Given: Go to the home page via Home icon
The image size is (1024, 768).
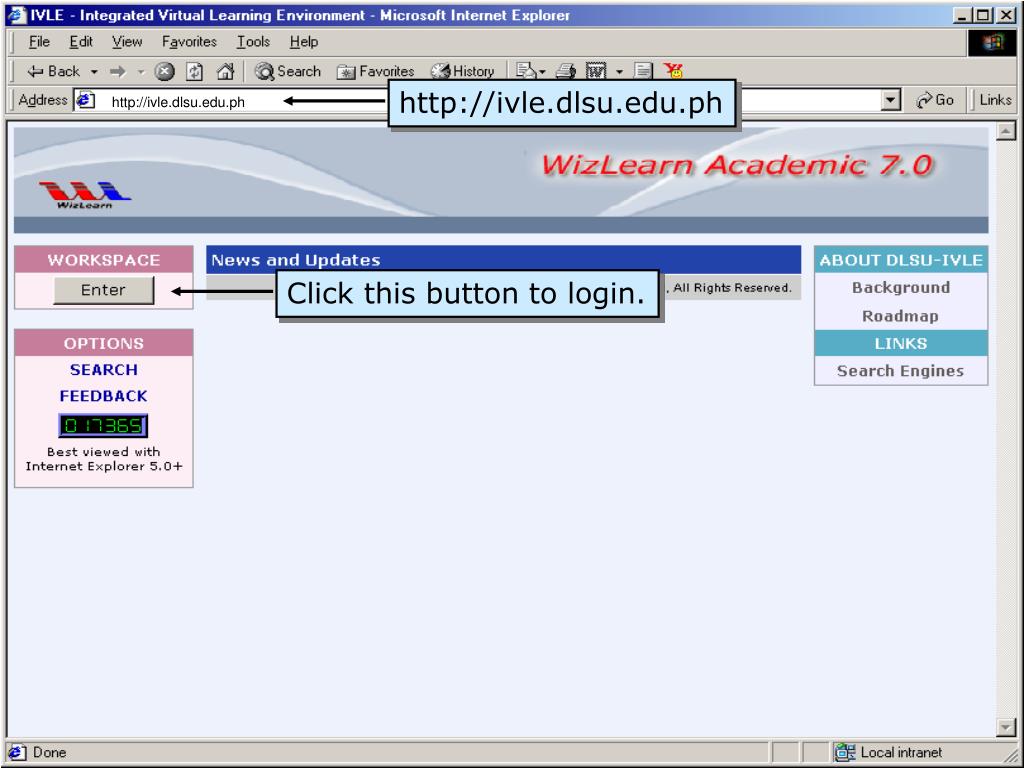Looking at the screenshot, I should click(225, 71).
